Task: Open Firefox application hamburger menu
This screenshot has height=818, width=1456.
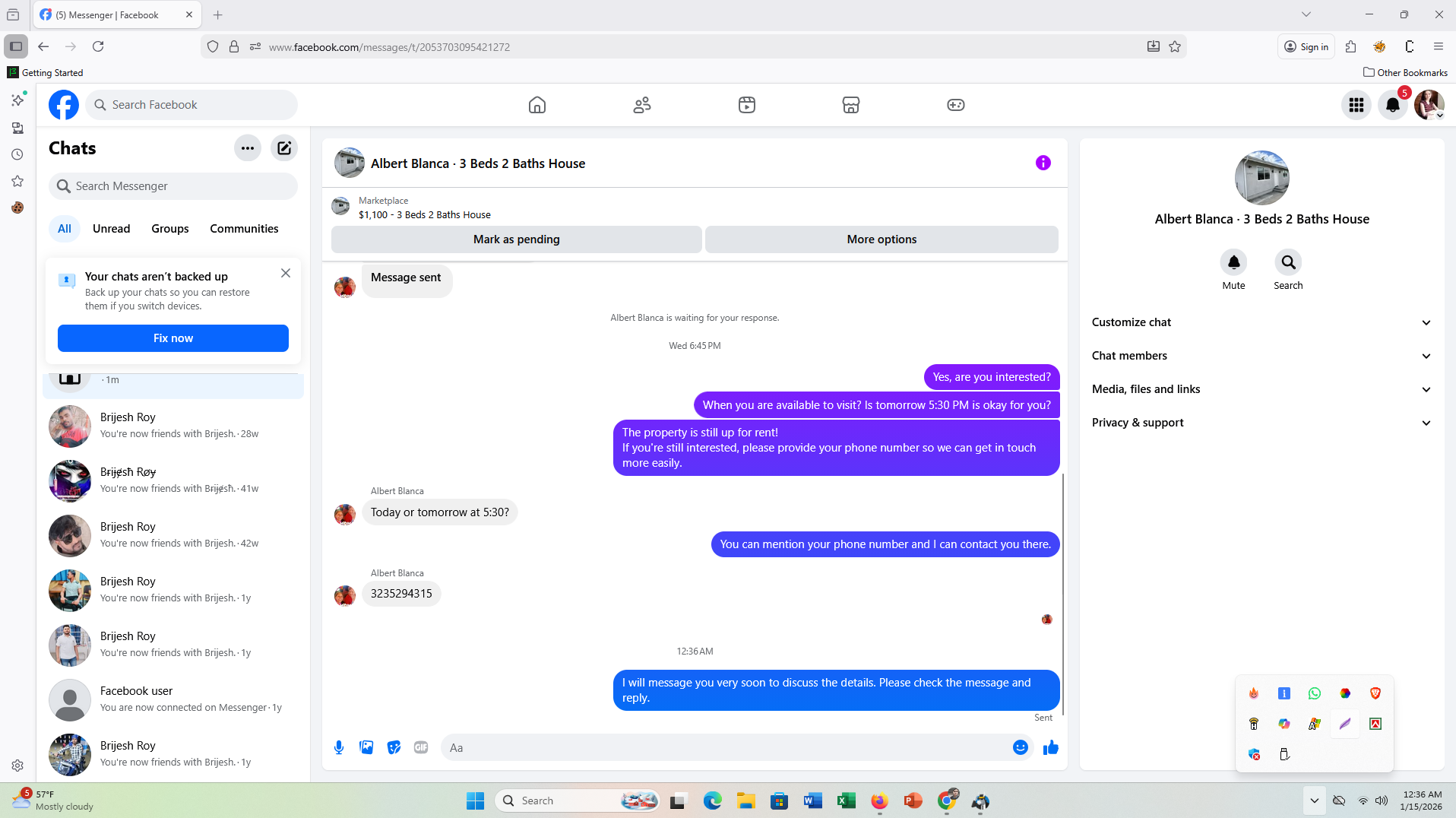Action: [1439, 47]
